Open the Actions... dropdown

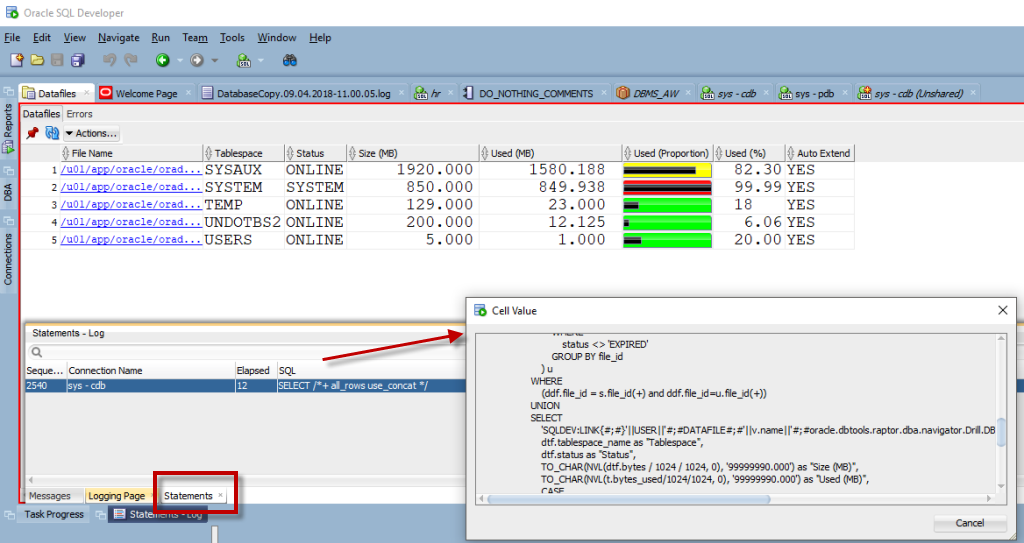[x=91, y=133]
